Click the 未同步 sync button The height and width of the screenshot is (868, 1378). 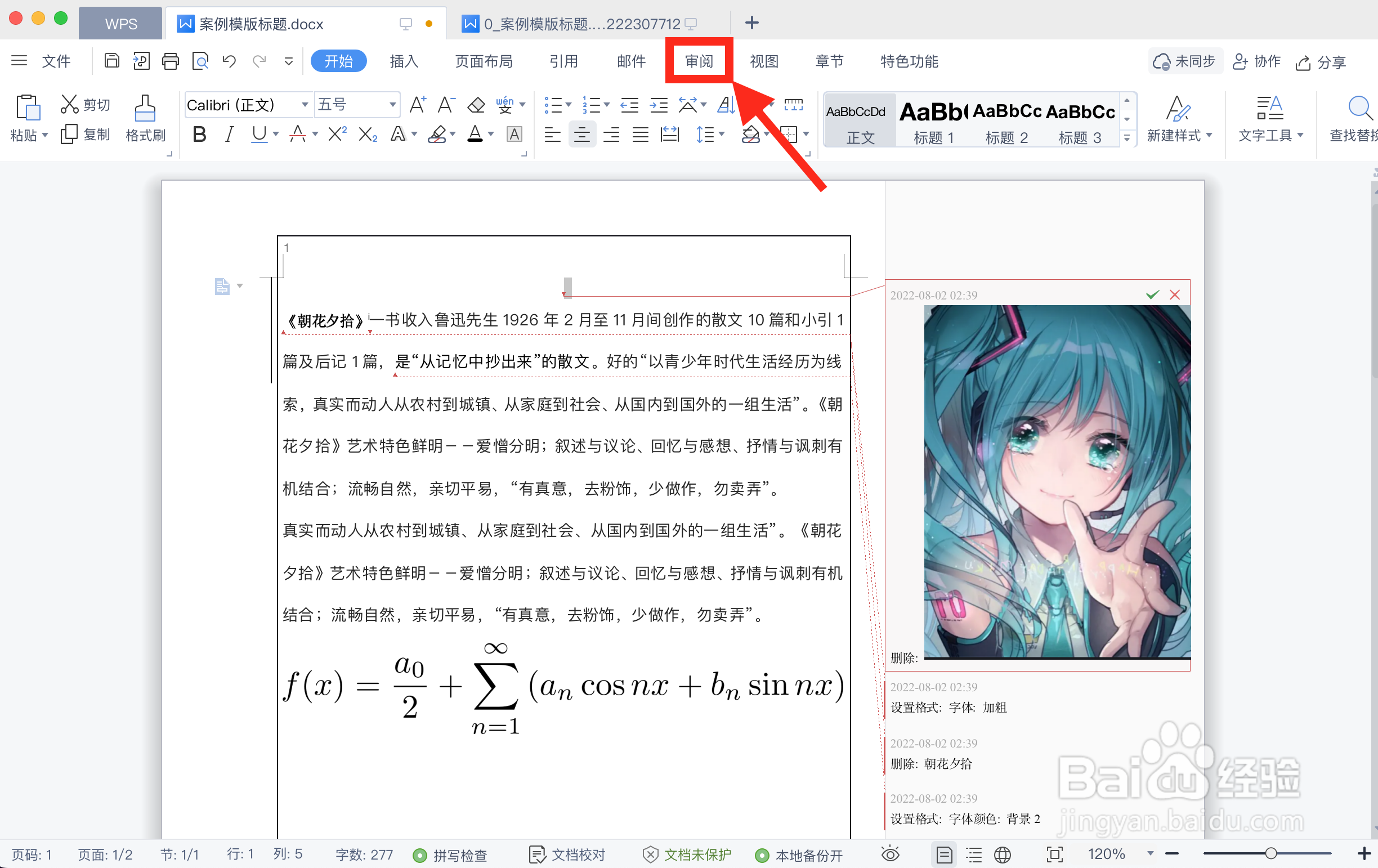click(x=1184, y=61)
